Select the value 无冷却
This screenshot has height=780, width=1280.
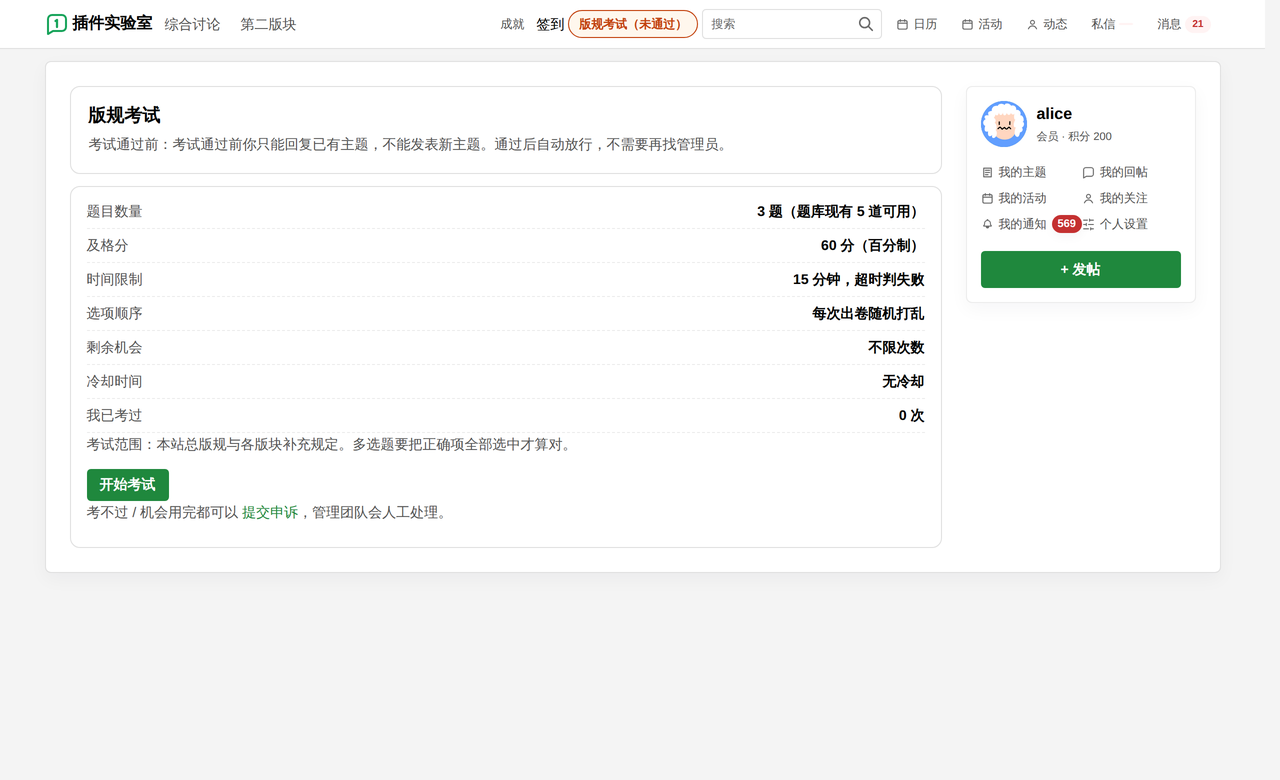tap(903, 382)
